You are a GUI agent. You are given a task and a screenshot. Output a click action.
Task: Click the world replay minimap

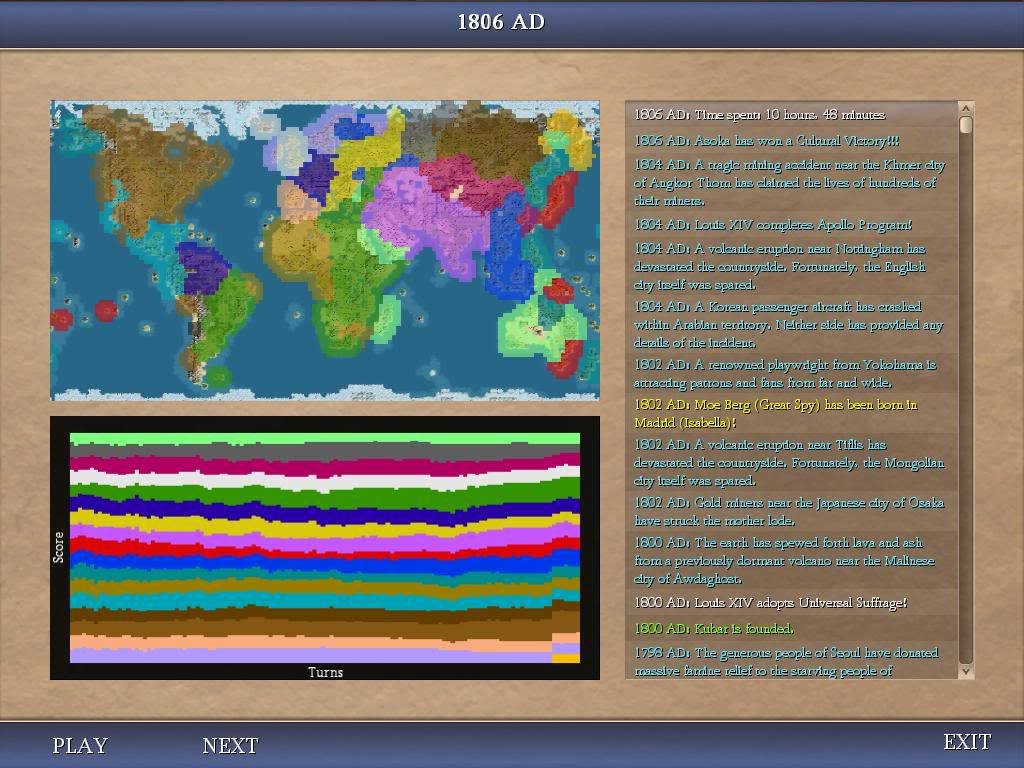[x=325, y=250]
